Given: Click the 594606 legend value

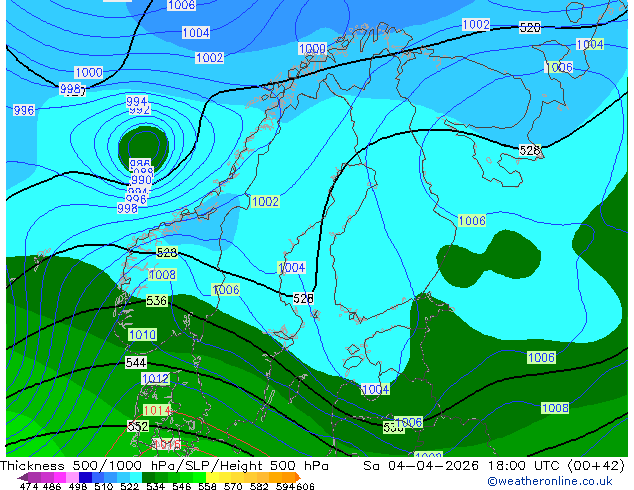Looking at the screenshot, I should click(295, 486).
